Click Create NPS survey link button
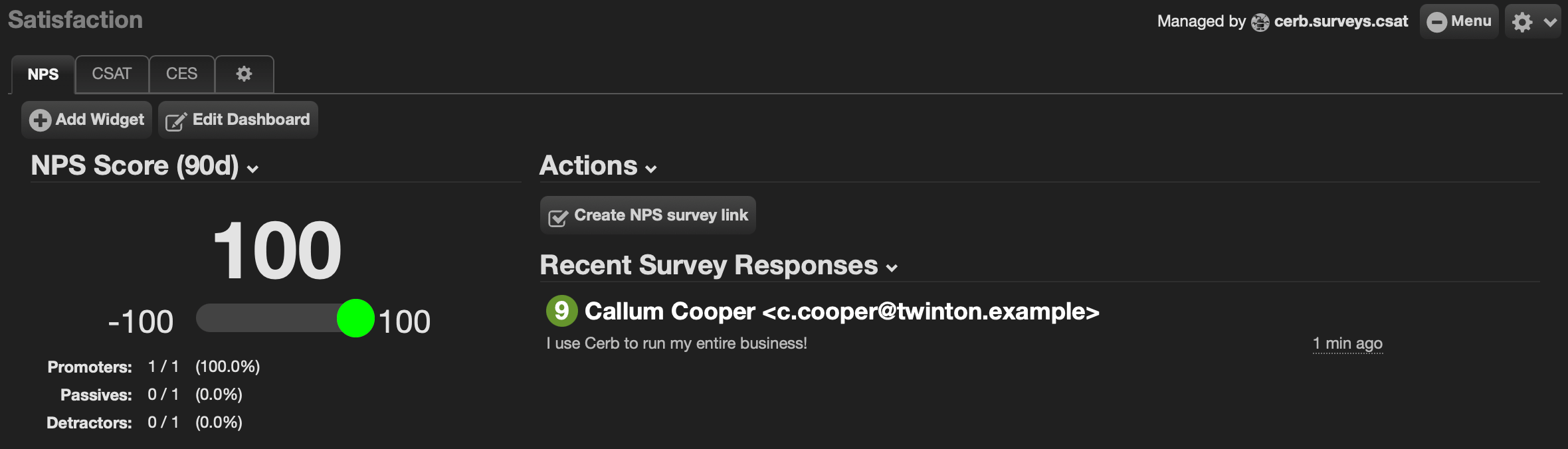 [648, 215]
